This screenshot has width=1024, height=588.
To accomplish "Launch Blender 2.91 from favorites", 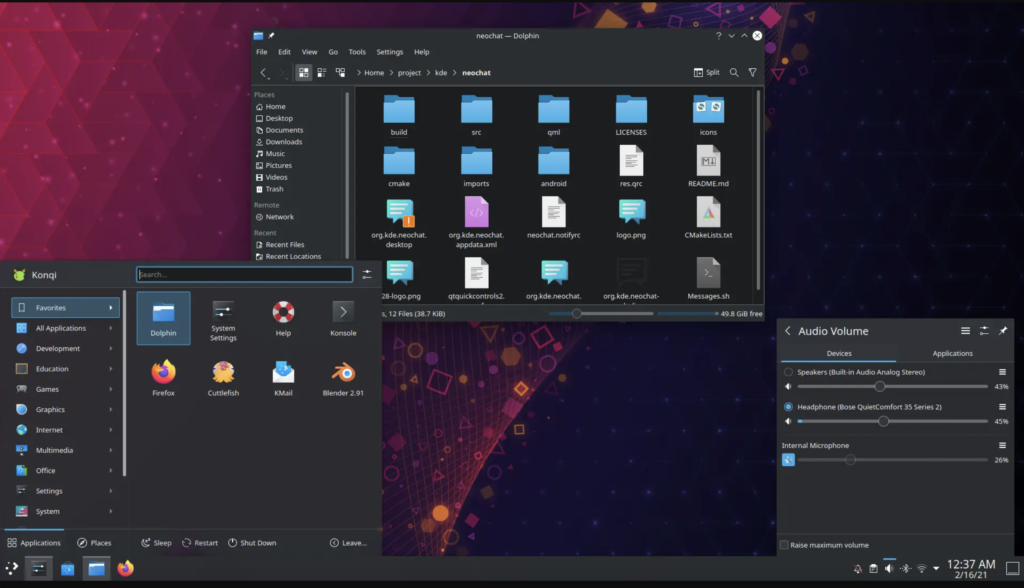I will click(344, 378).
